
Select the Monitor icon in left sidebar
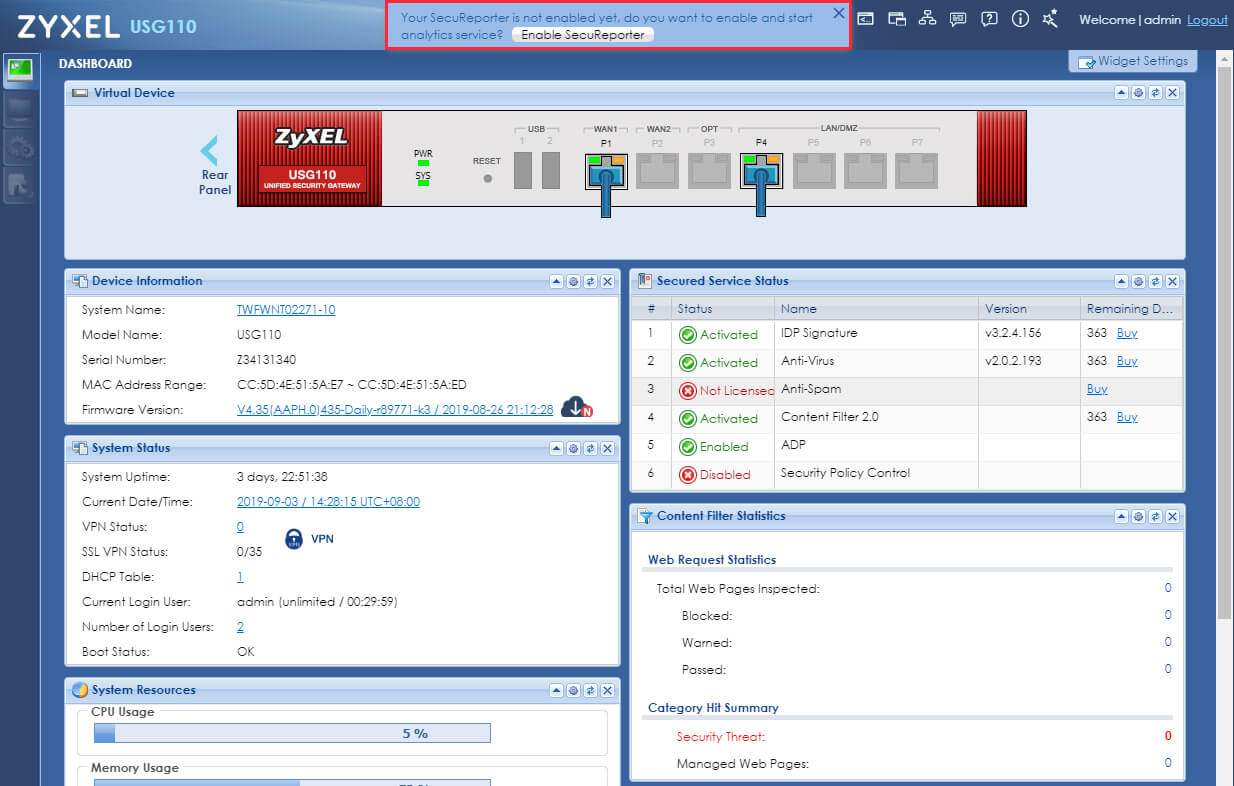click(x=20, y=109)
